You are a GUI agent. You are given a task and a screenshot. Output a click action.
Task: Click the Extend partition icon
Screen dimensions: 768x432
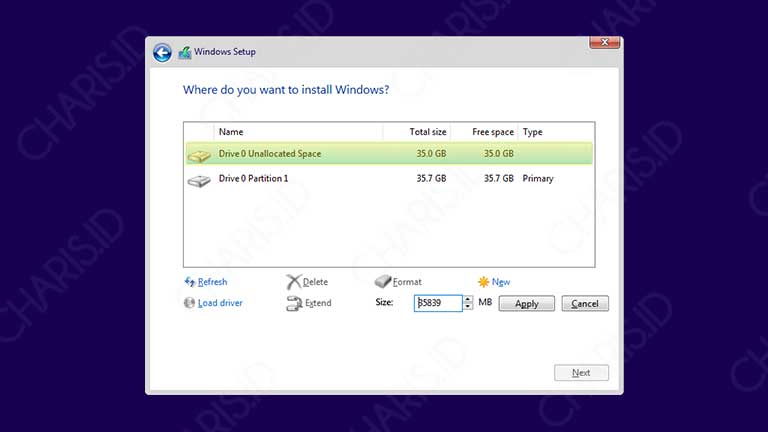click(x=294, y=303)
